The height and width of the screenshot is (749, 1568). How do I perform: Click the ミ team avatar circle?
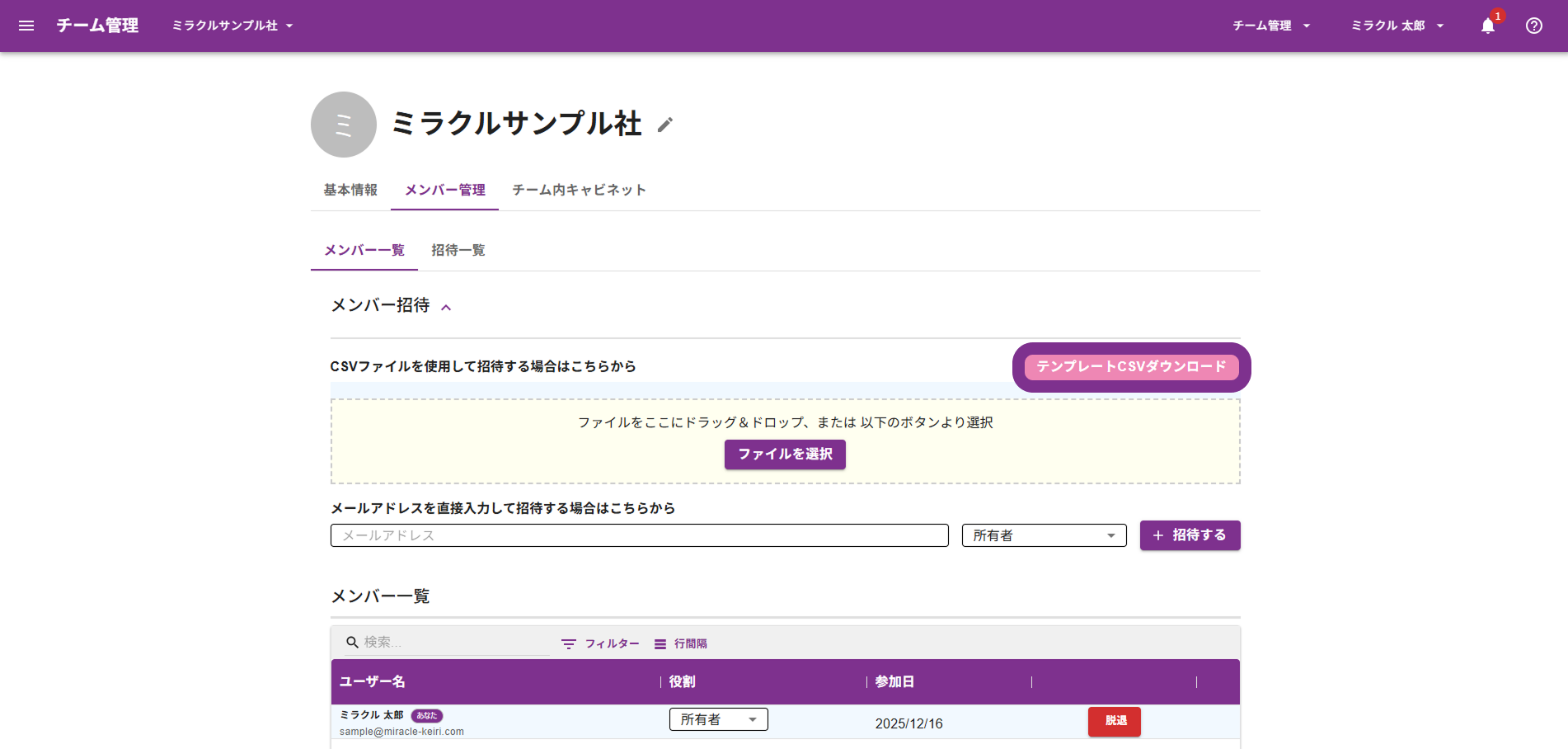(343, 125)
